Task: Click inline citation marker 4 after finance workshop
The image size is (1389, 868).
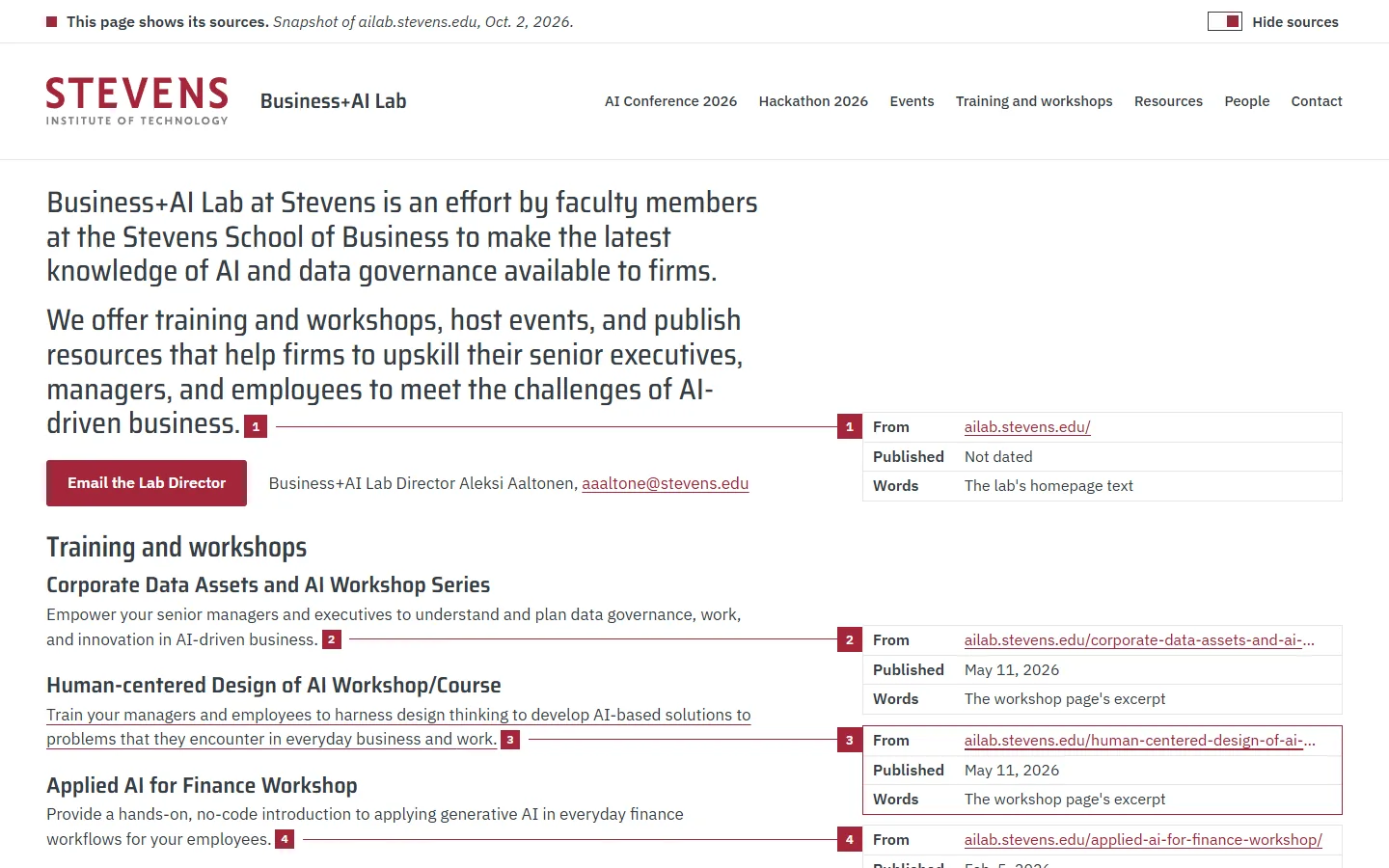Action: (285, 839)
